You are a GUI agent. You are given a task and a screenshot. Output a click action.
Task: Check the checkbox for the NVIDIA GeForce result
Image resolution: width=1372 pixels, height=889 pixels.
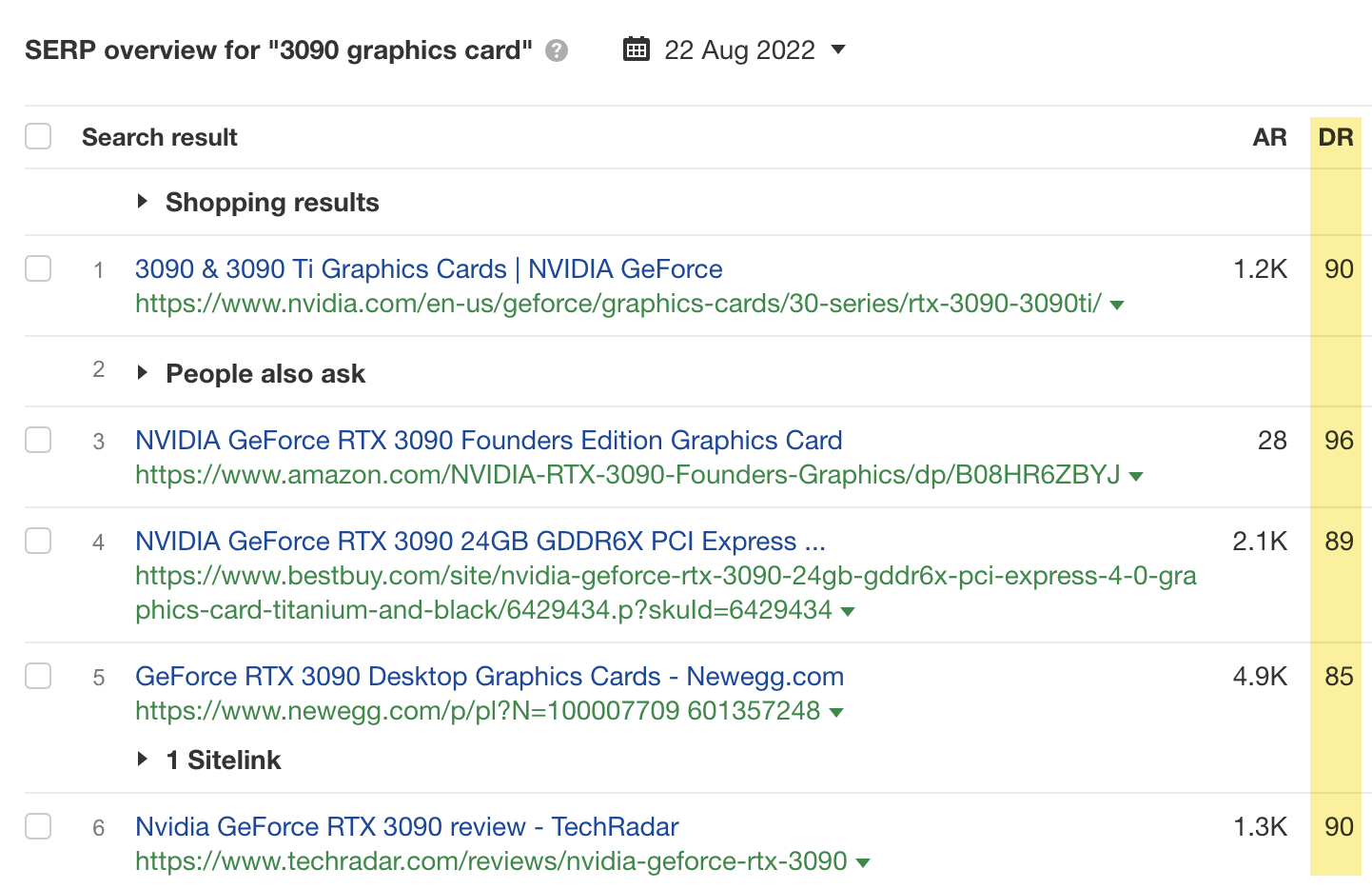point(38,268)
